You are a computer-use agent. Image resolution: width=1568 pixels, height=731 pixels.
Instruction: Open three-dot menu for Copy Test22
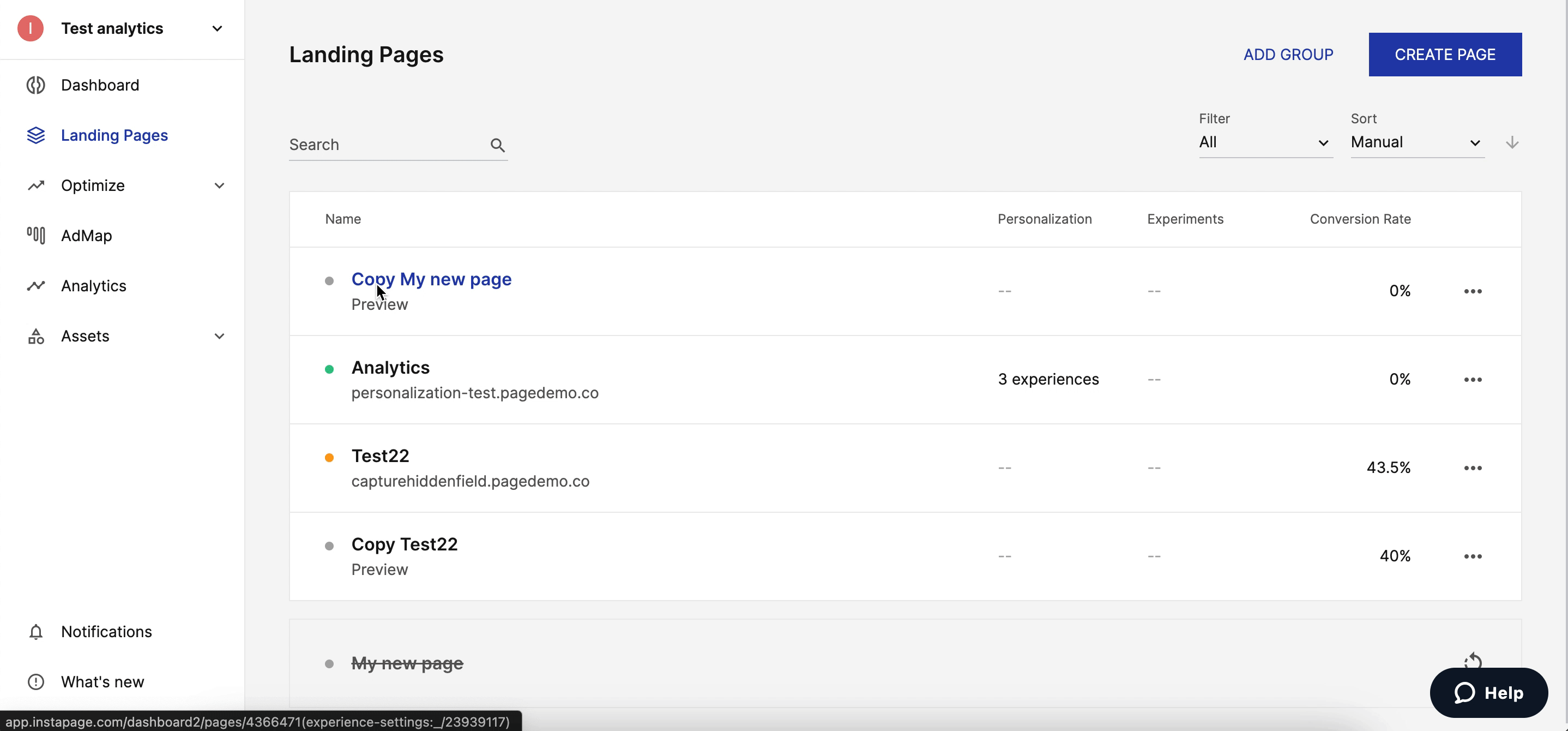(1473, 556)
